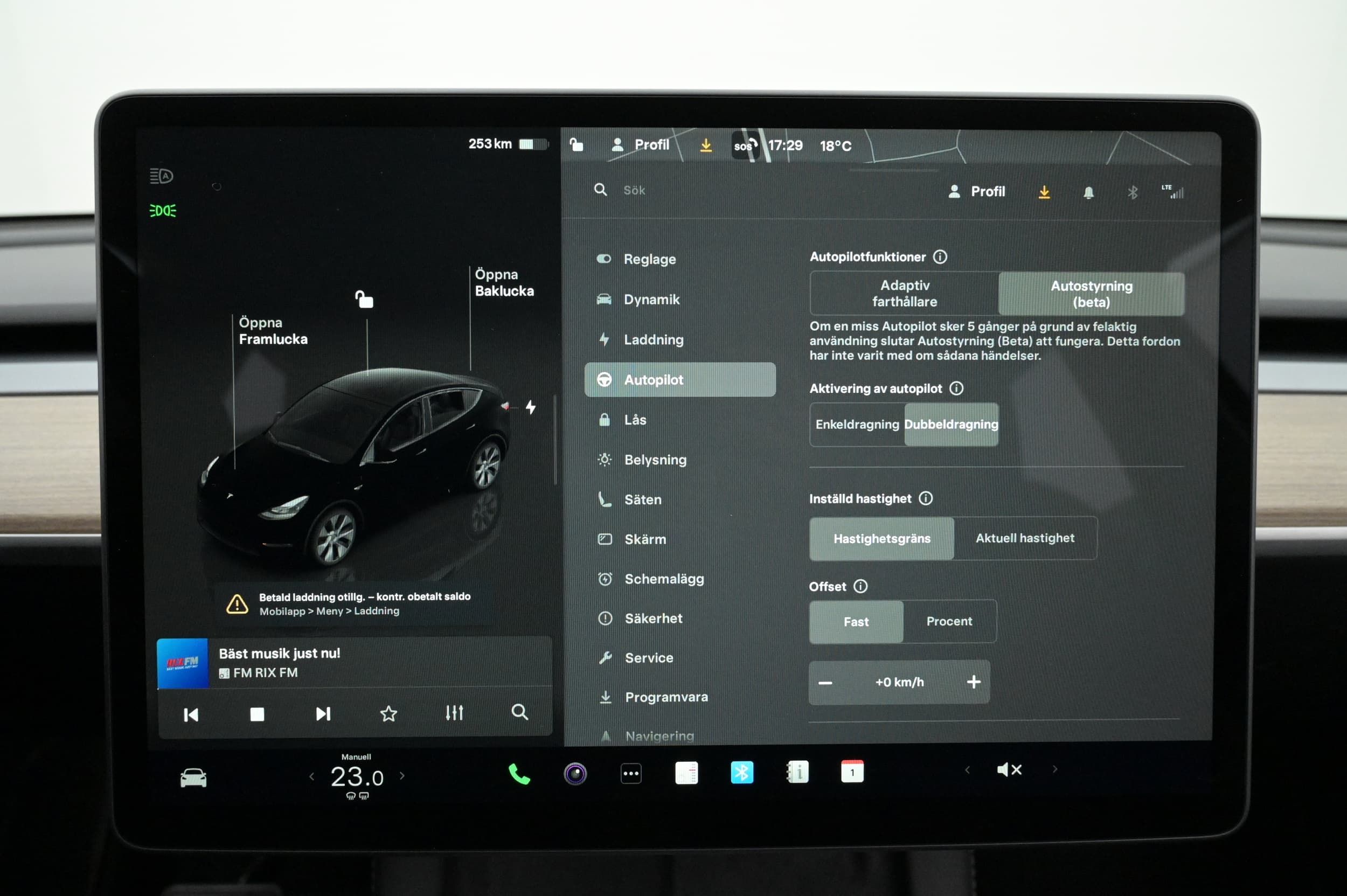Image resolution: width=1347 pixels, height=896 pixels.
Task: Set speed to Hastighetsgräns
Action: (882, 538)
